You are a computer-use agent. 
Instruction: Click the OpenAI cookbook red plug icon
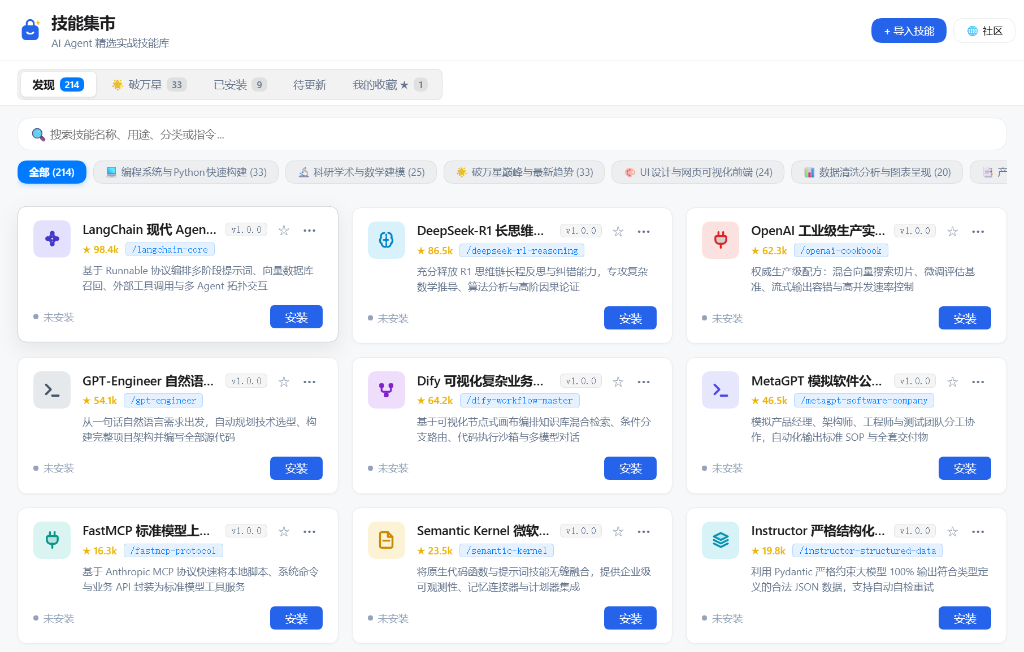click(720, 240)
